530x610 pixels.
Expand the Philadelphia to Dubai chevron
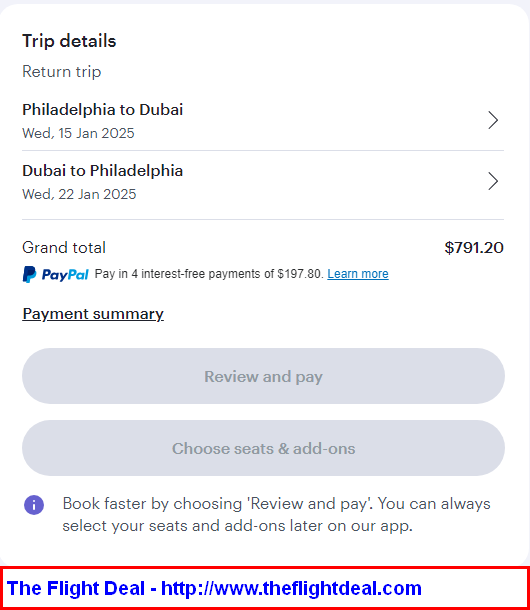[x=493, y=120]
